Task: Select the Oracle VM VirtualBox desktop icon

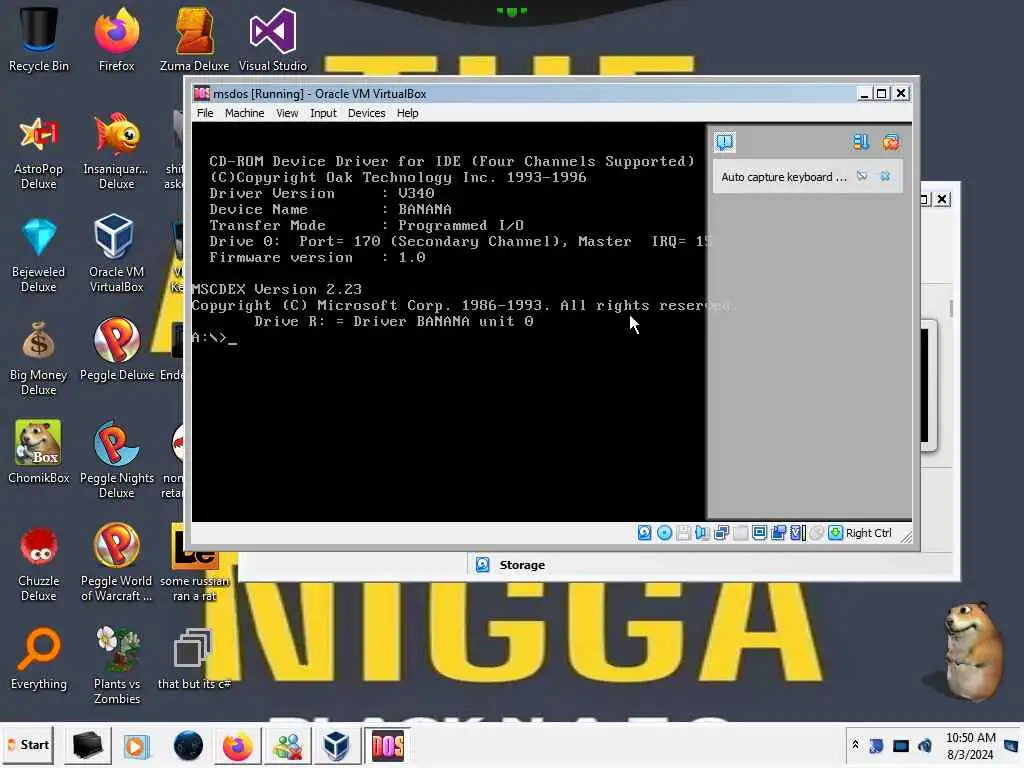Action: tap(116, 255)
